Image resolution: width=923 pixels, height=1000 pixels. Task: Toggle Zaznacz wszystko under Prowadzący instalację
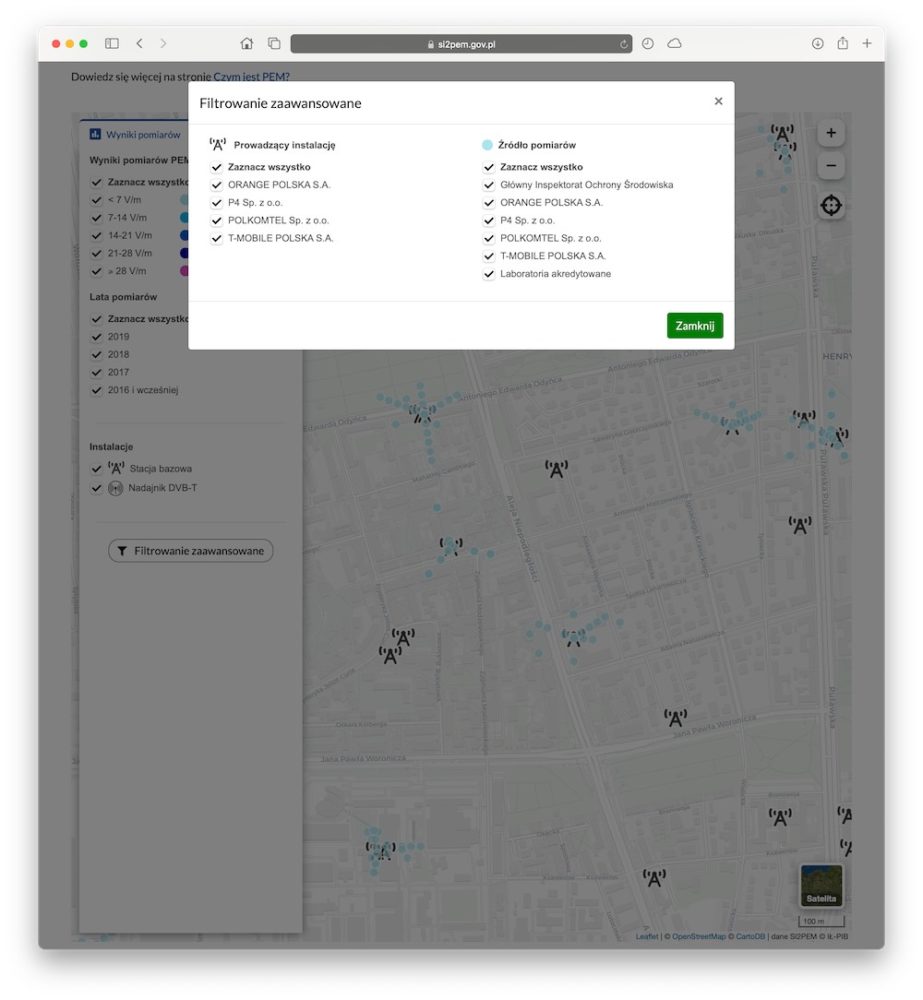[x=217, y=167]
